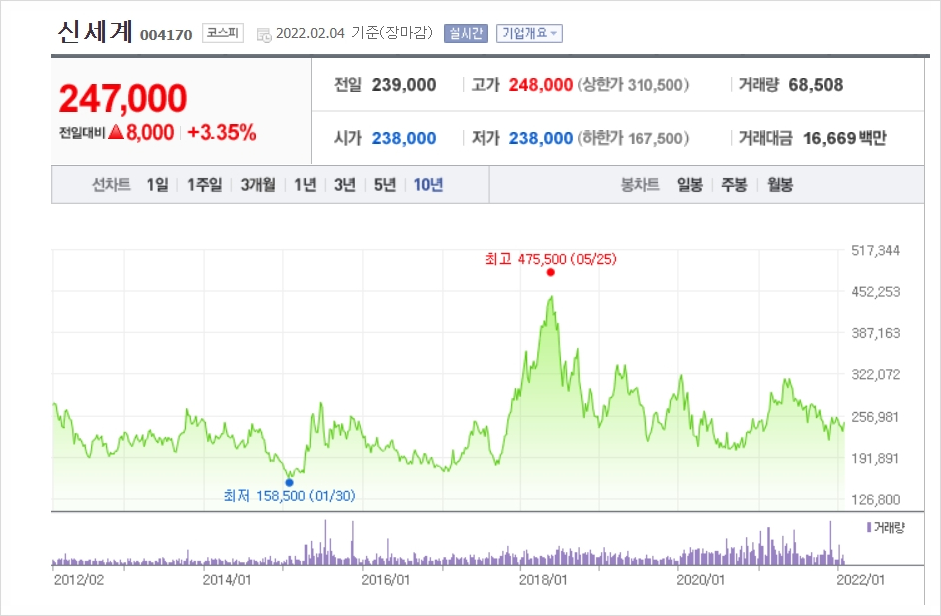This screenshot has width=941, height=616.
Task: Click the 2022.02.04 기준(장마감) date text
Action: pos(354,33)
